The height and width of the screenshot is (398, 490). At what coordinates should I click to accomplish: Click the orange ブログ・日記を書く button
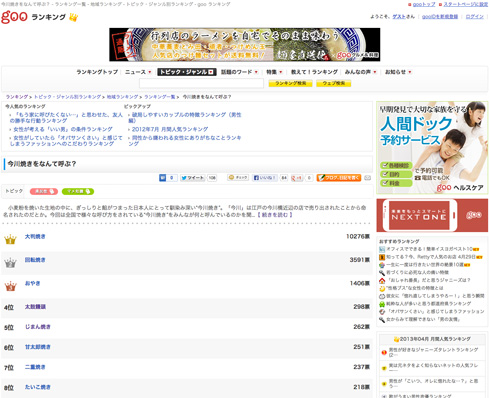point(339,178)
